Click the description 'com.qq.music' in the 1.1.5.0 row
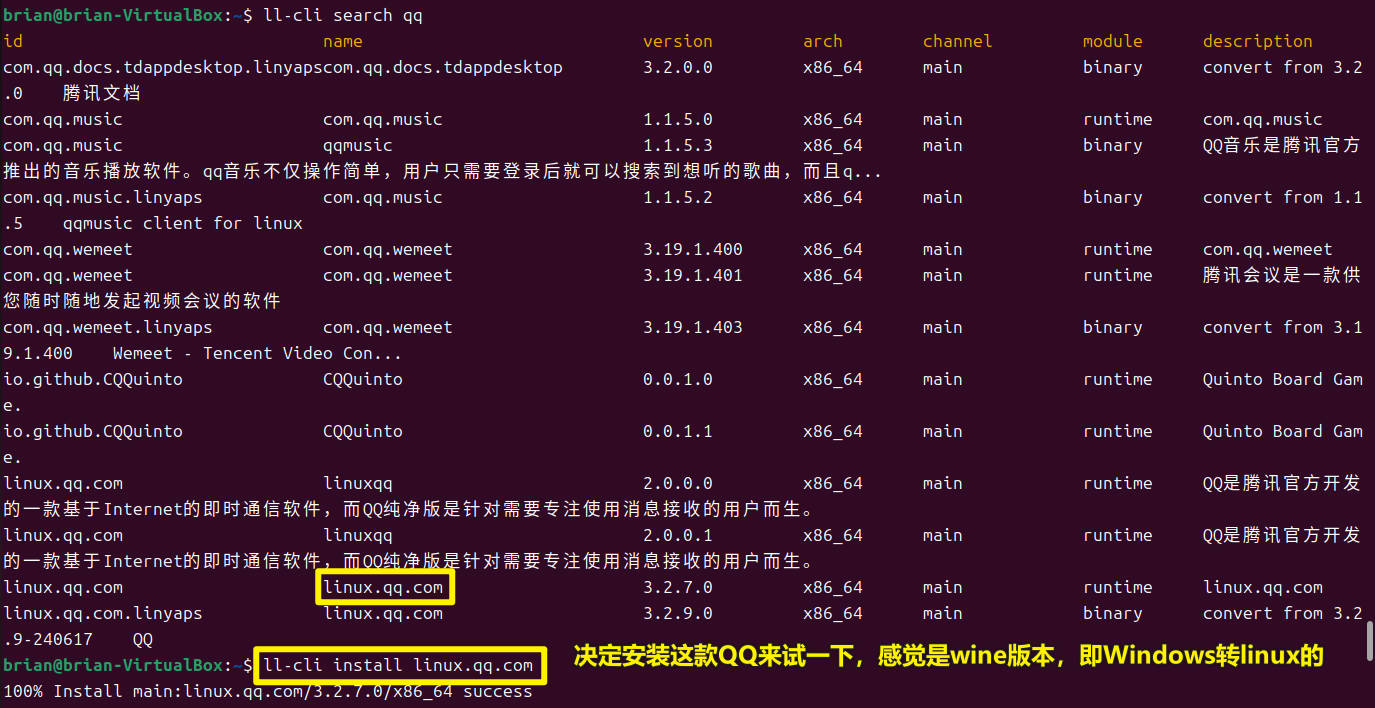Image resolution: width=1375 pixels, height=708 pixels. (1263, 120)
